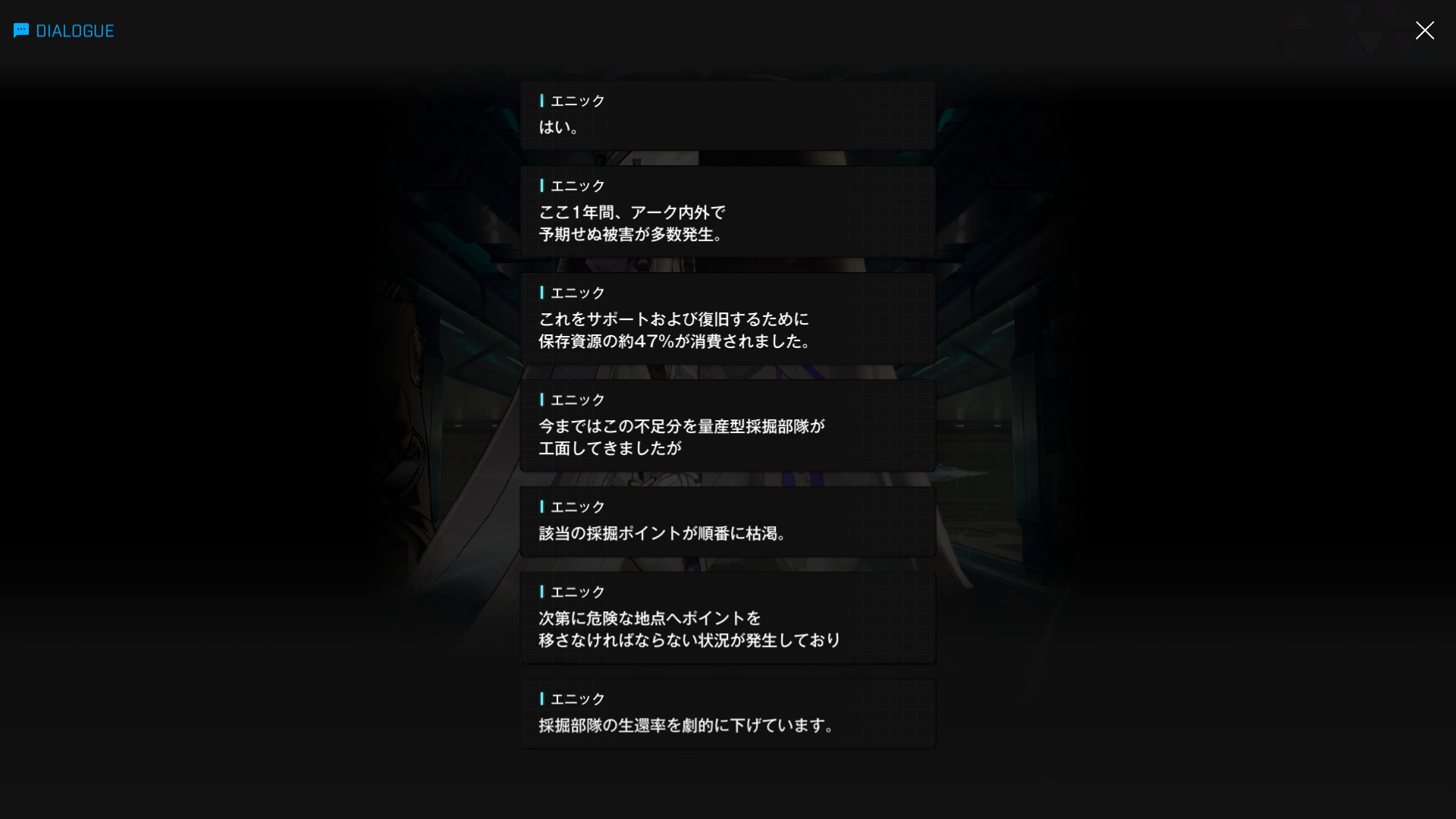
Task: Select the entry '該当の採掘ポイントが順番に枯渇。'
Action: point(728,522)
